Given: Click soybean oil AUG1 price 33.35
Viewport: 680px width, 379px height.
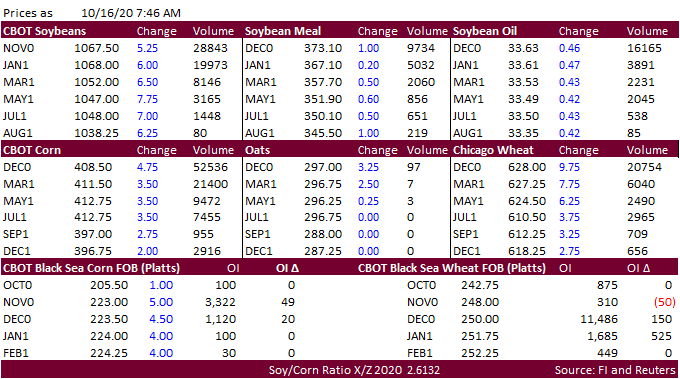Looking at the screenshot, I should click(x=523, y=133).
